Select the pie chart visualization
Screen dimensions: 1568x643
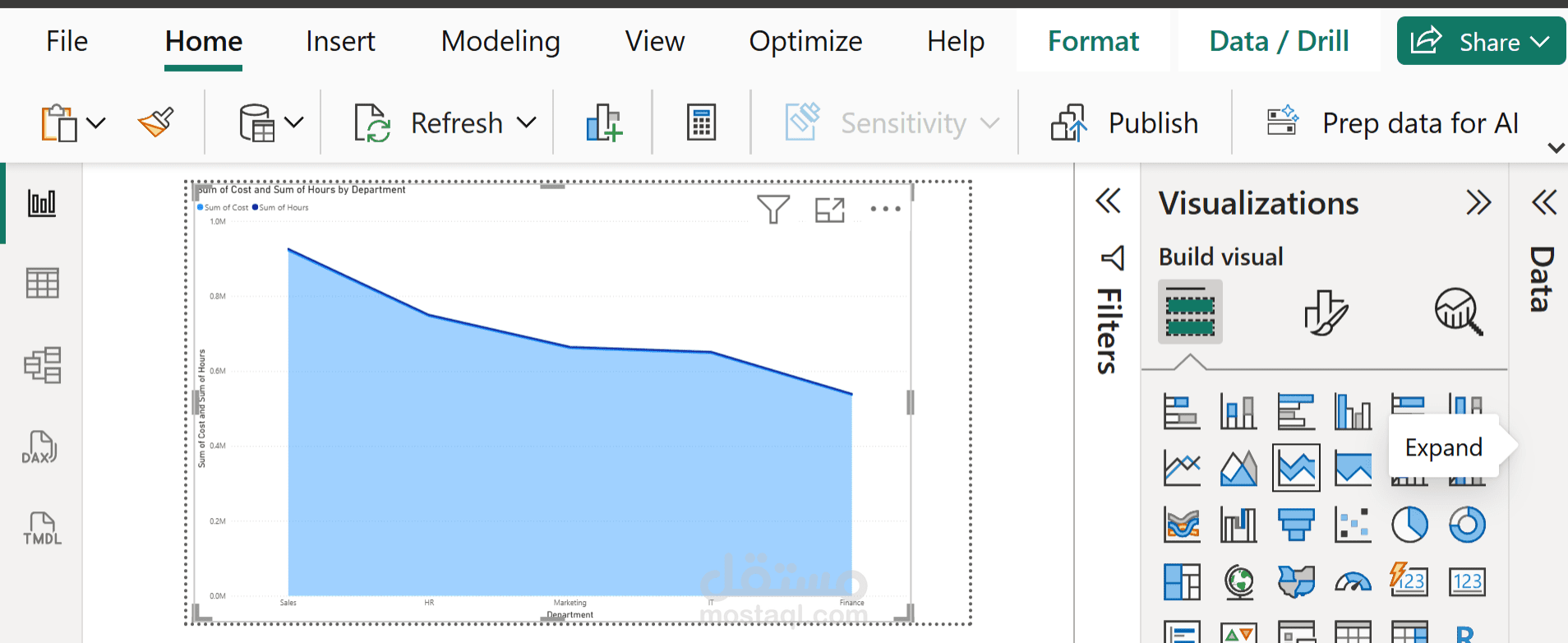[x=1409, y=525]
